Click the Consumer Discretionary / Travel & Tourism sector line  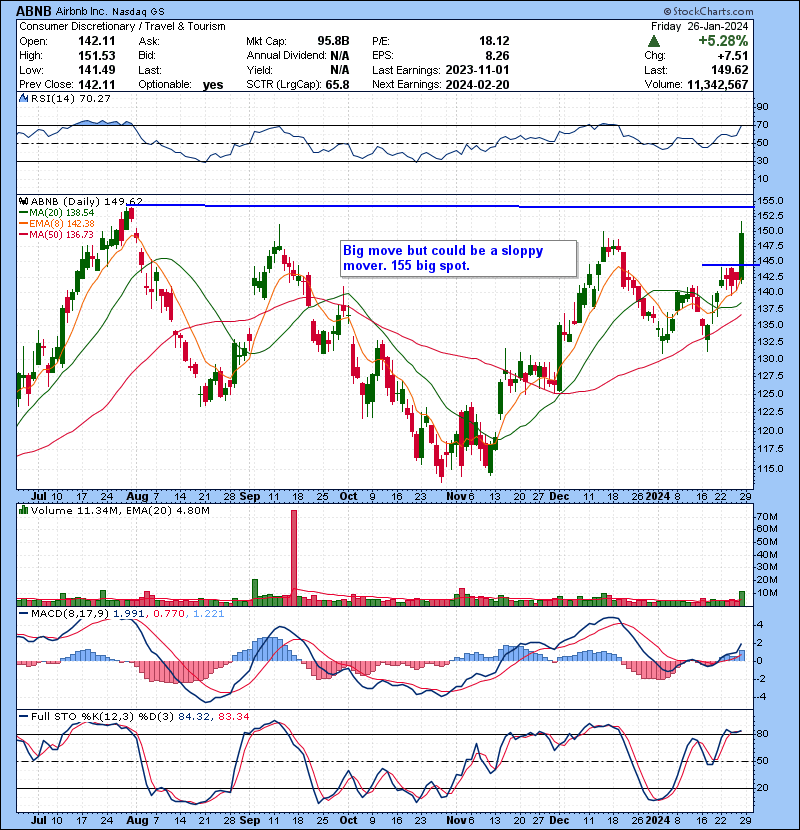(x=122, y=26)
